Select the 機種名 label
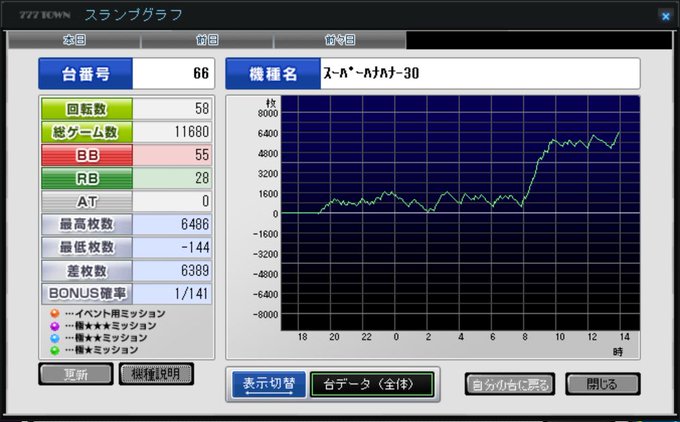This screenshot has height=422, width=680. click(273, 73)
